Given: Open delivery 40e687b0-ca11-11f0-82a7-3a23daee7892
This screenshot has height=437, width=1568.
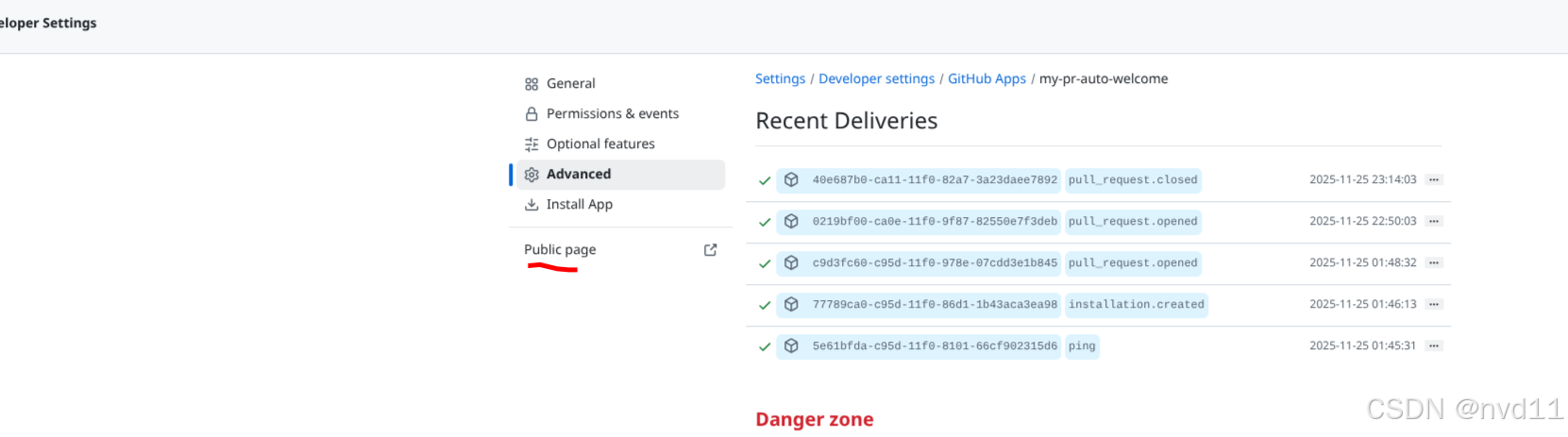Looking at the screenshot, I should coord(935,180).
